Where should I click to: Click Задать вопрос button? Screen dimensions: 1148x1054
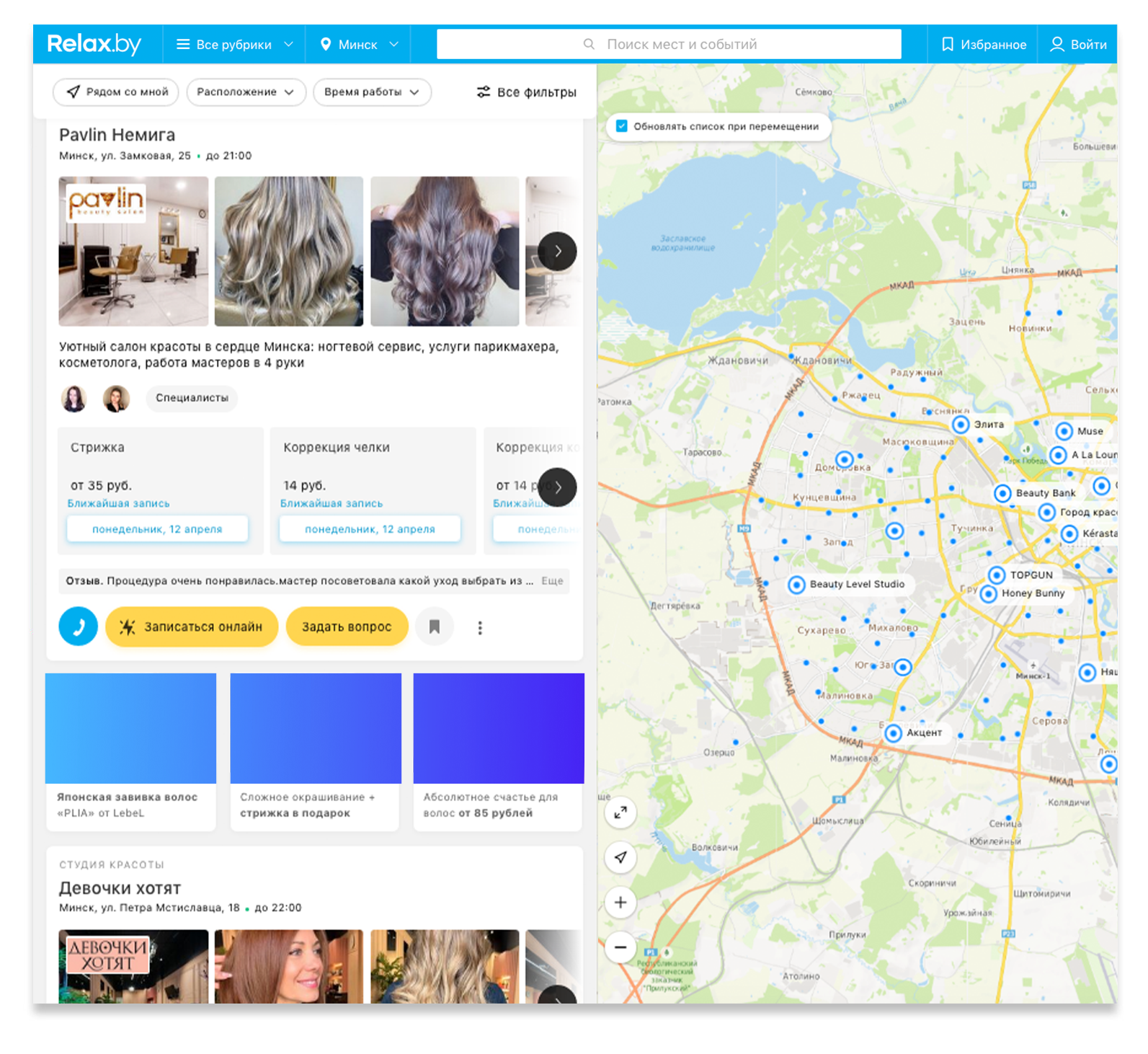[347, 626]
